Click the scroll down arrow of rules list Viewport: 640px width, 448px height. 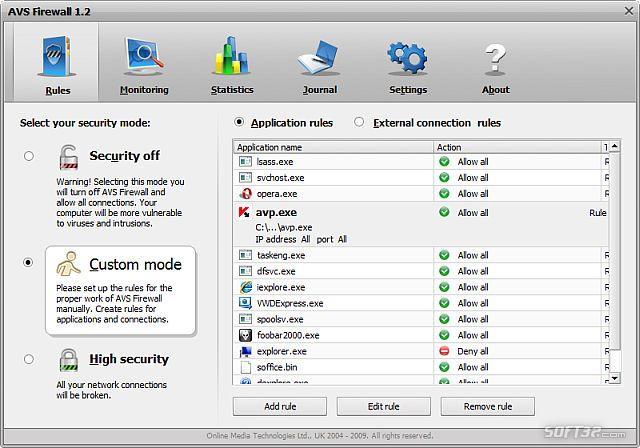click(x=615, y=378)
